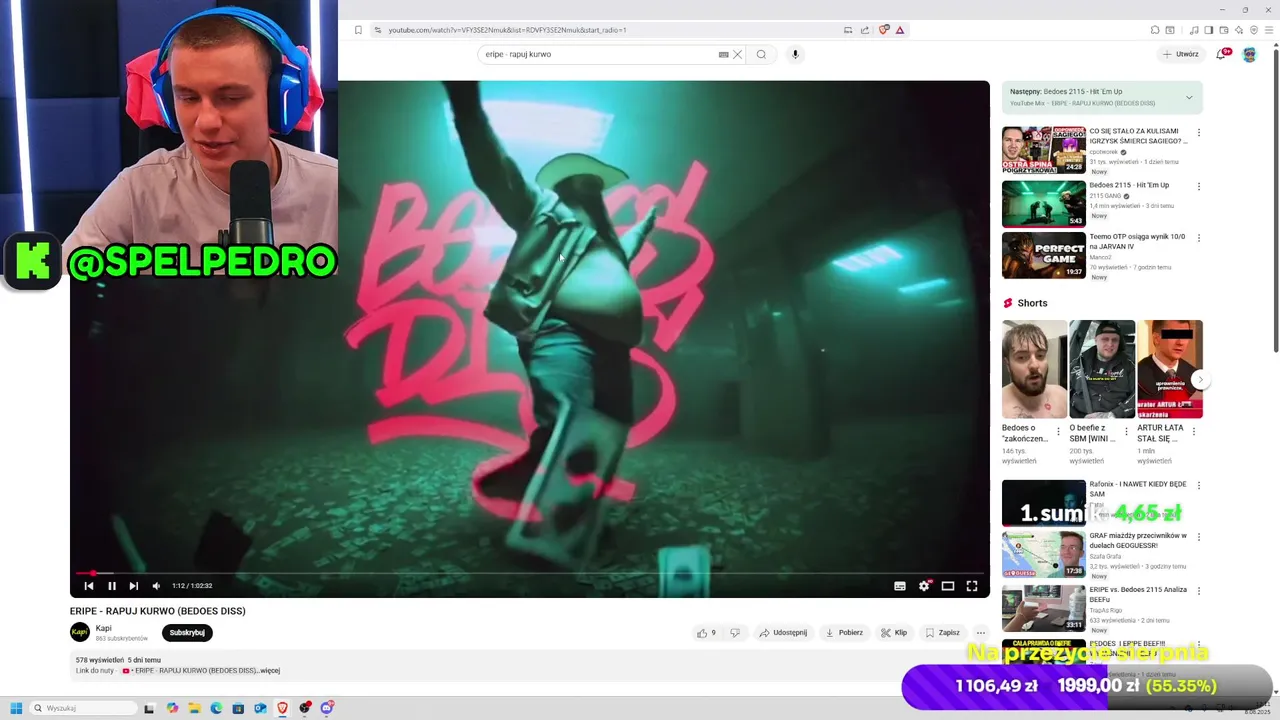The image size is (1280, 720).
Task: Open the Kapi channel avatar
Action: coord(80,632)
